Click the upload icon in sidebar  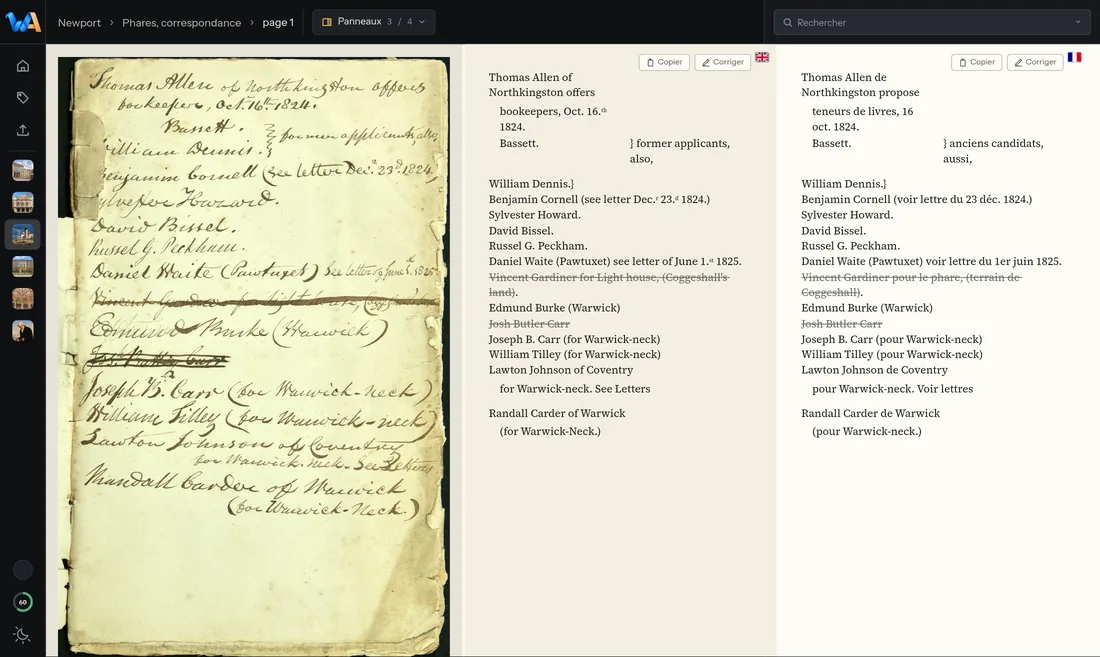point(22,130)
